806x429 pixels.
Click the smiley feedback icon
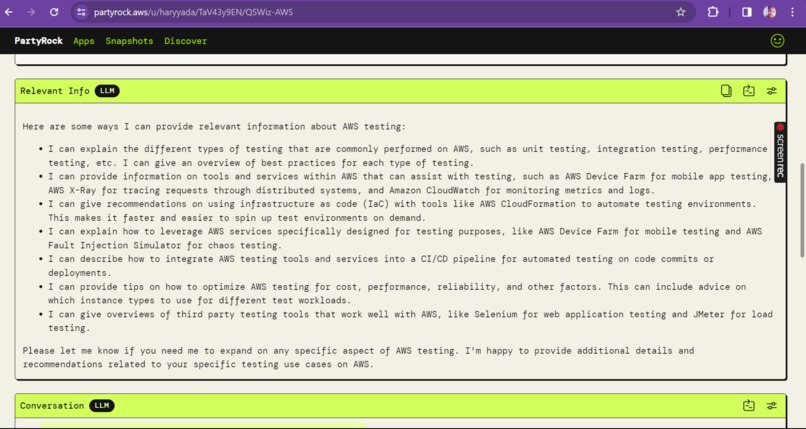[x=777, y=41]
